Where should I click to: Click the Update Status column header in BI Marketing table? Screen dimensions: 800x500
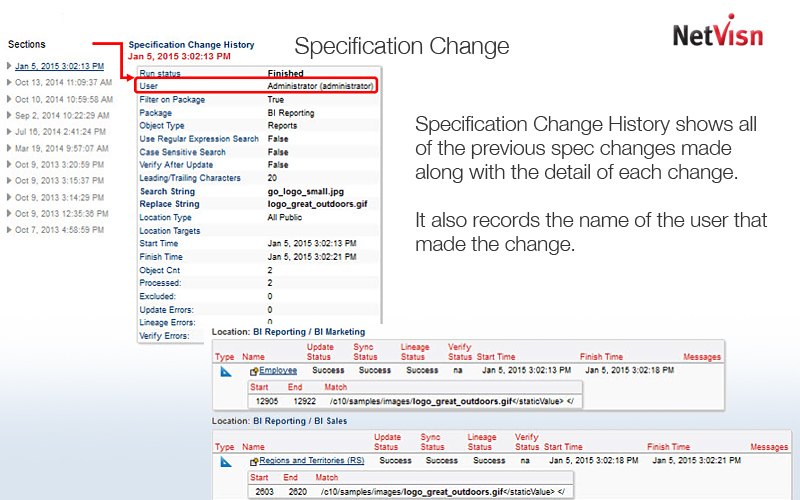click(319, 352)
